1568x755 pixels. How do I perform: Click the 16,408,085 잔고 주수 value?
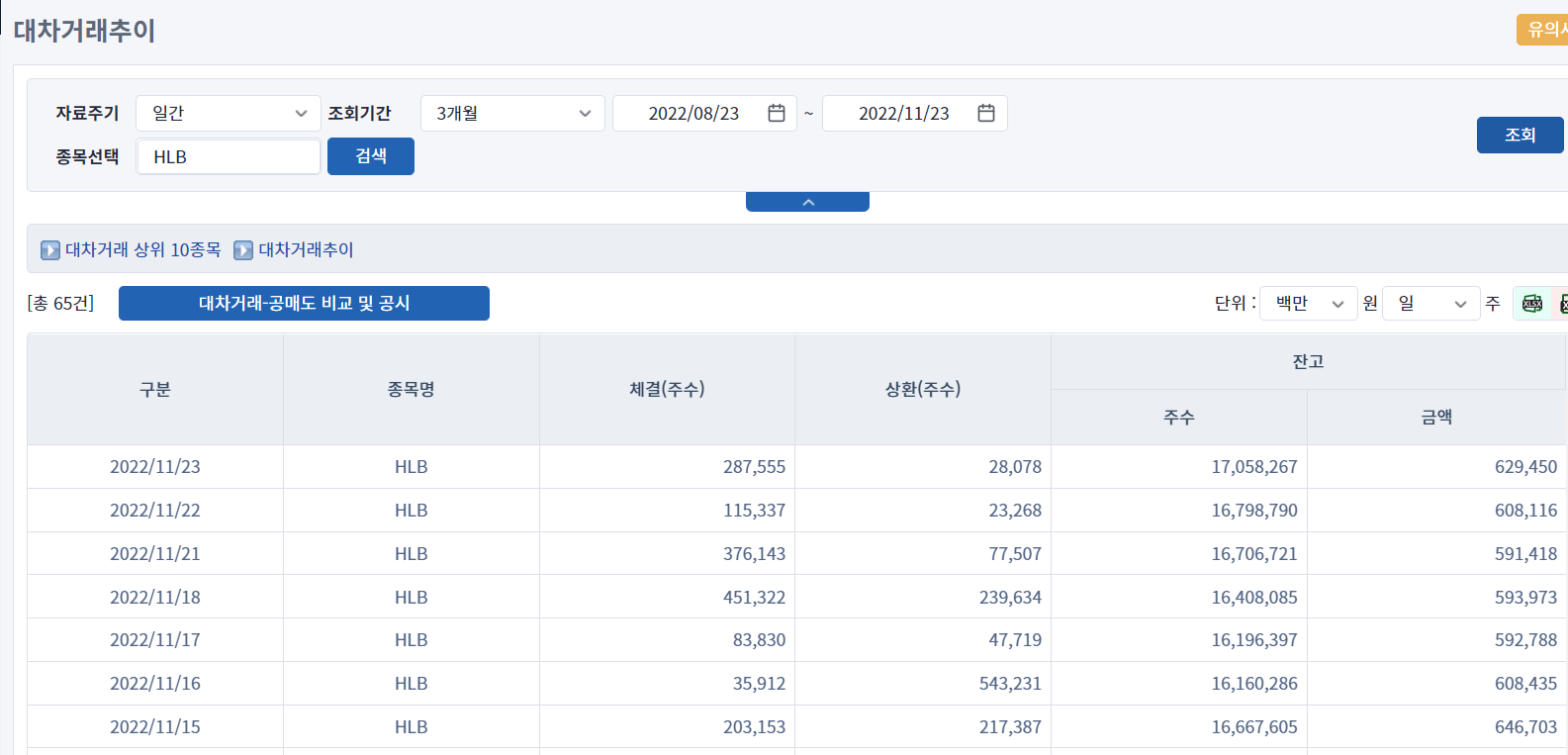(x=1254, y=598)
